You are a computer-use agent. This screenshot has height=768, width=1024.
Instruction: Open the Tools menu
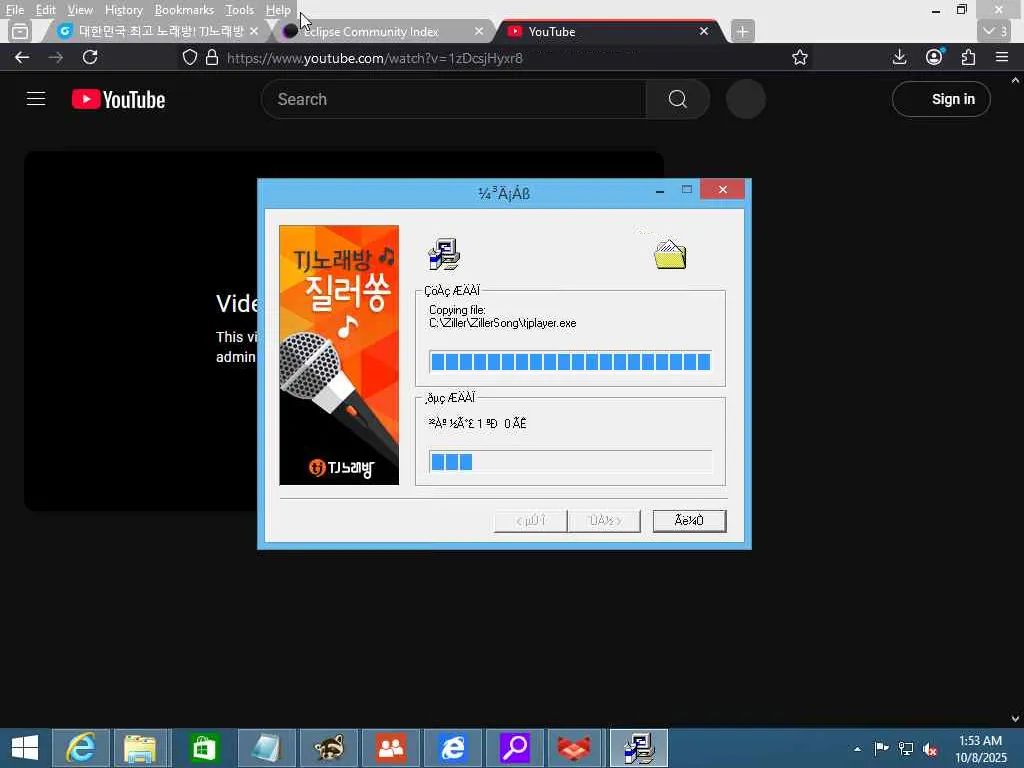point(239,10)
